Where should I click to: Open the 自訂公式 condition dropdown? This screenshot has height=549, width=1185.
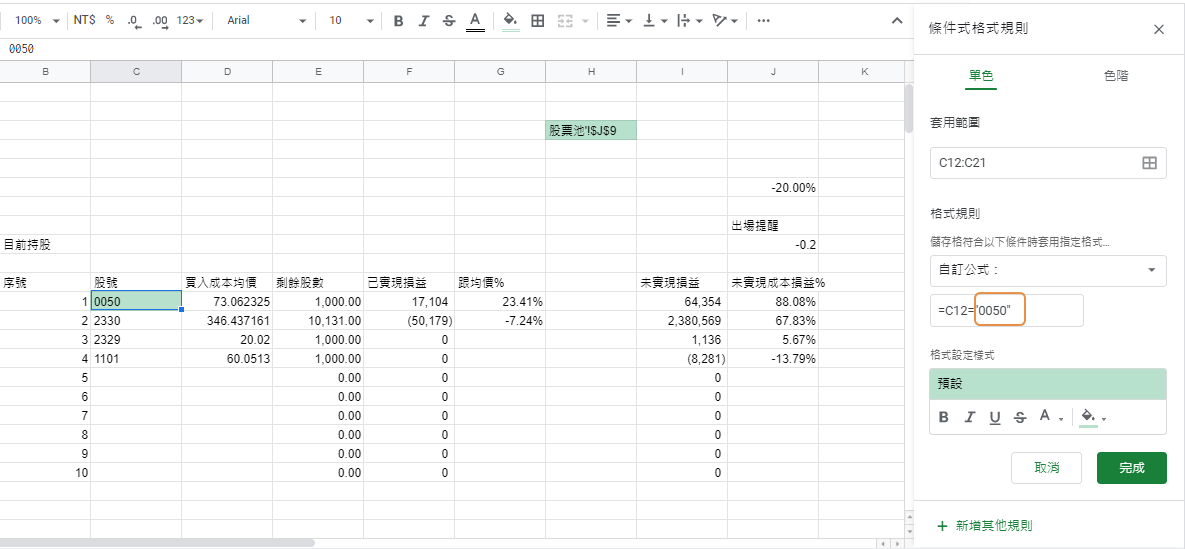pos(1047,270)
